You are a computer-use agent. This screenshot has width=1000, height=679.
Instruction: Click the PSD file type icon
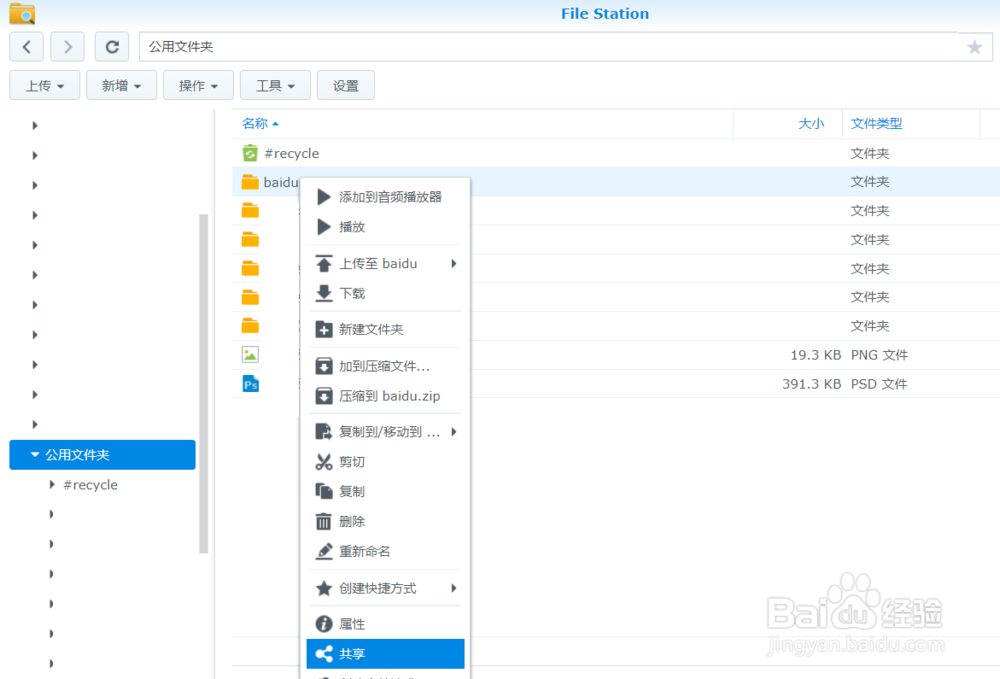coord(250,383)
